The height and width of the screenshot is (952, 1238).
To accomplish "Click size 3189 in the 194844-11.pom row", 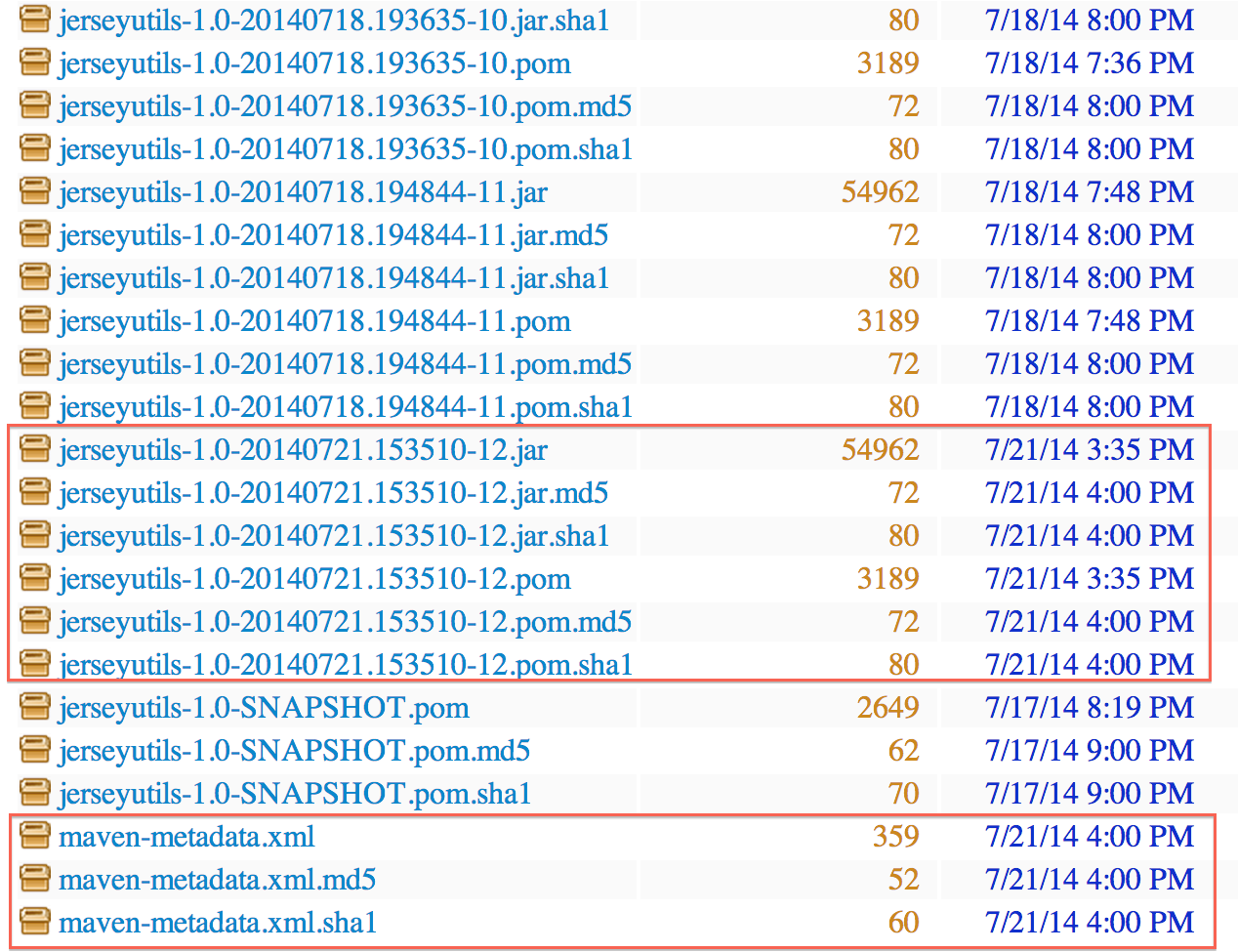I will tap(888, 321).
